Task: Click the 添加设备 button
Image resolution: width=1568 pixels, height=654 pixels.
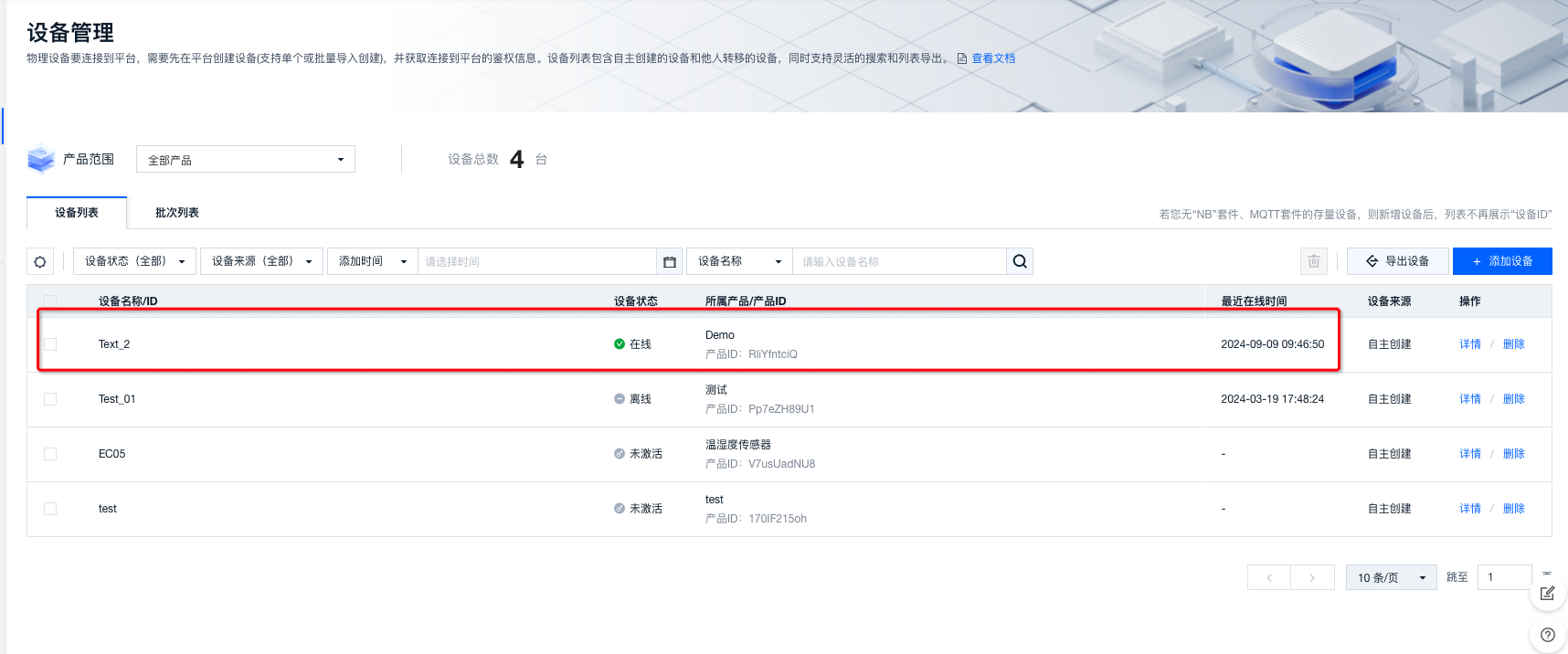Action: 1502,261
